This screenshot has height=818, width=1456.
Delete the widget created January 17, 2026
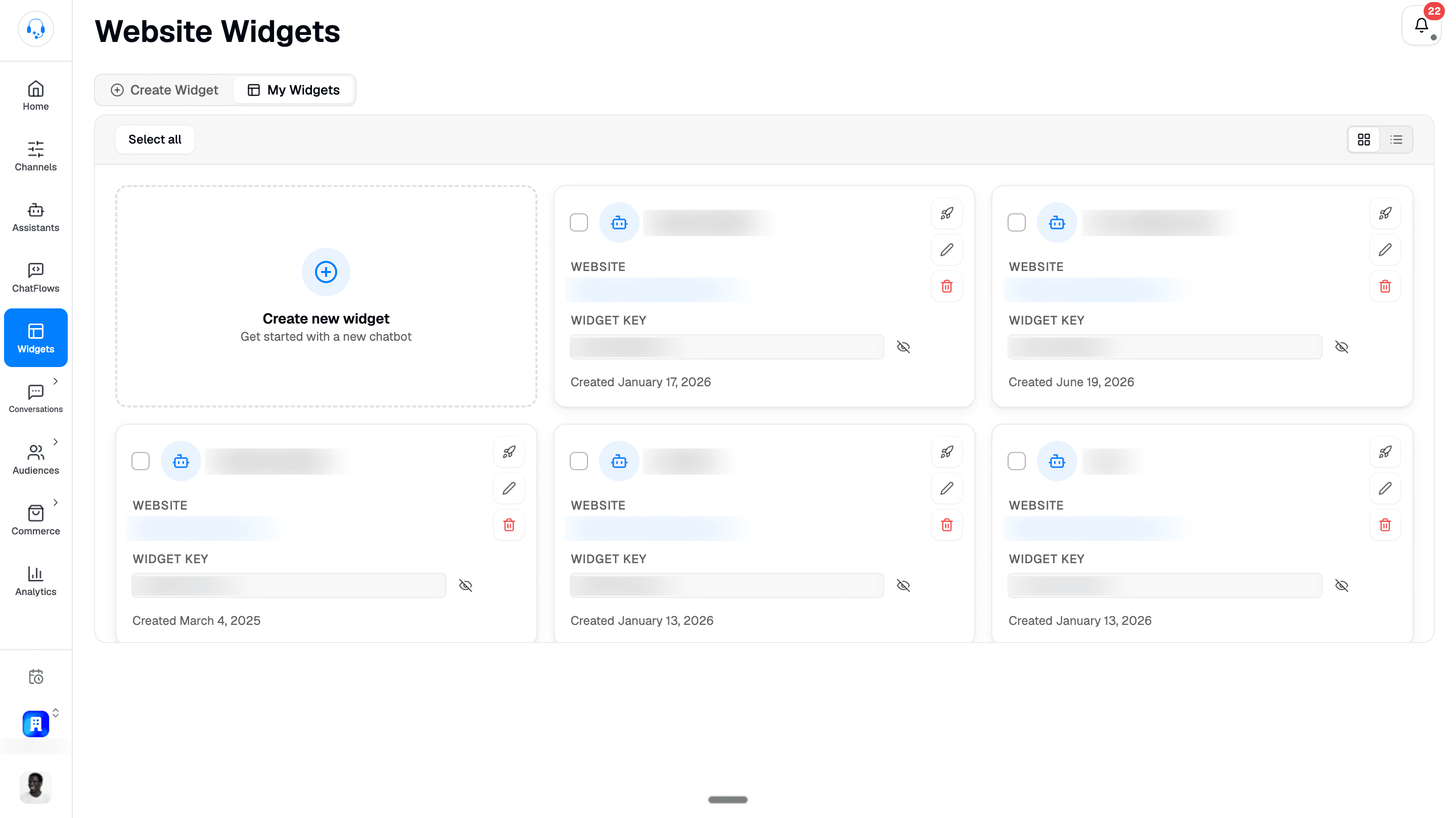947,287
